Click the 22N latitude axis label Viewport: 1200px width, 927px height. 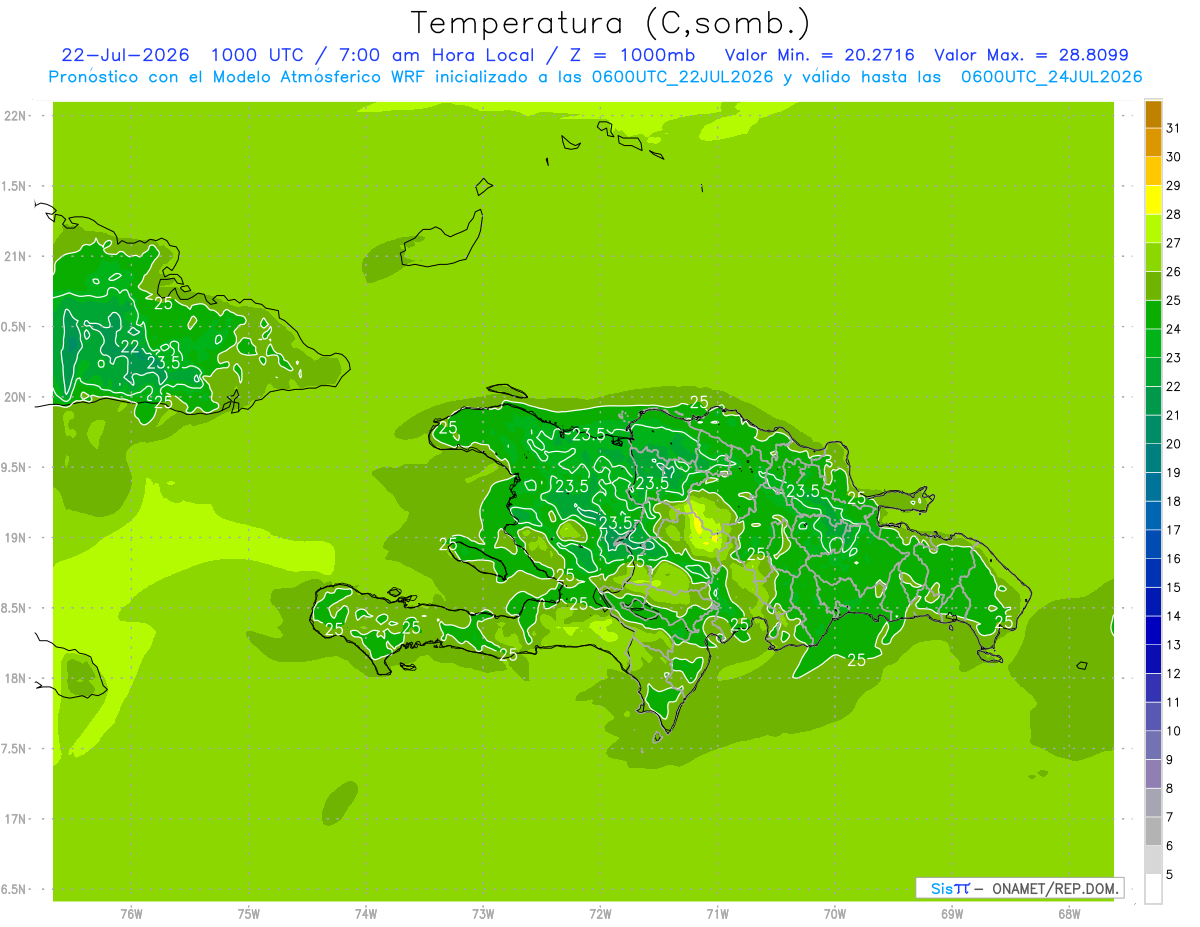pyautogui.click(x=15, y=116)
